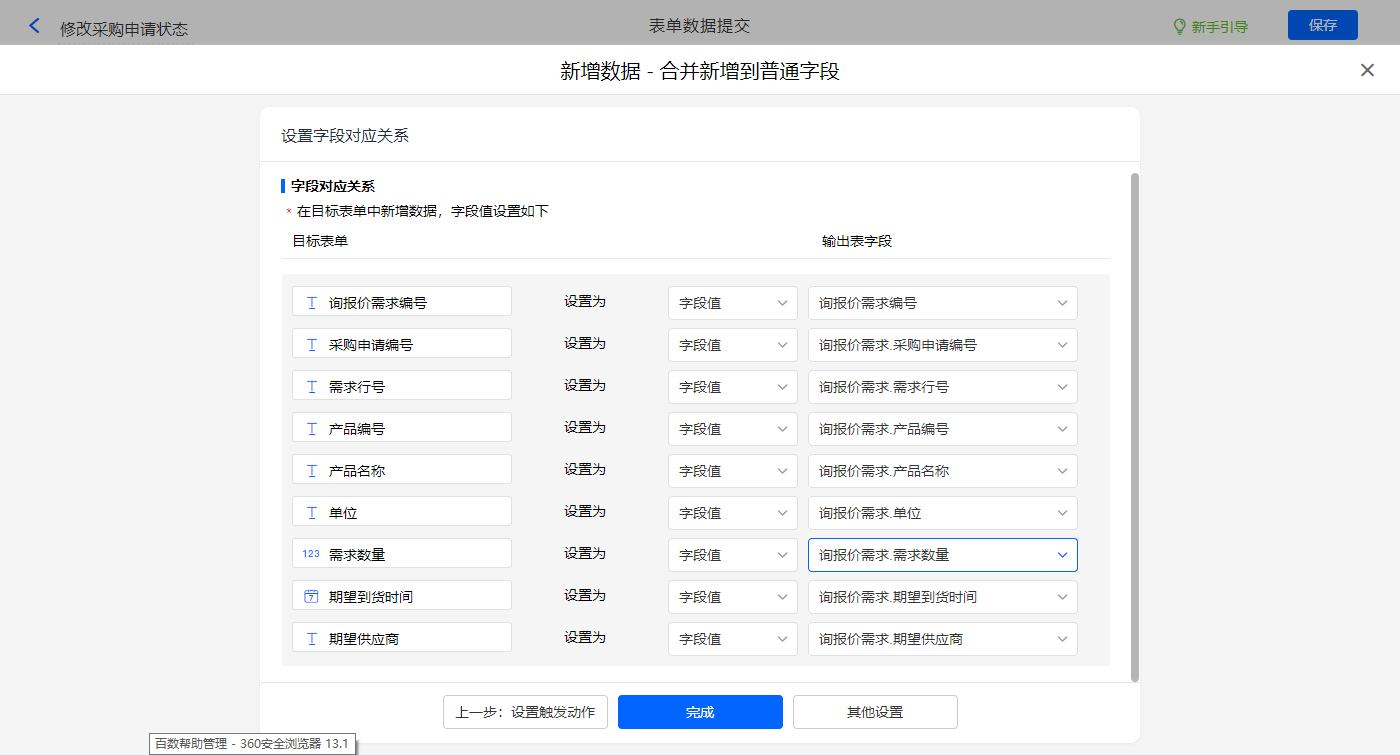Click the text type icon beside 询报价需求编号
This screenshot has height=755, width=1400.
[x=312, y=302]
